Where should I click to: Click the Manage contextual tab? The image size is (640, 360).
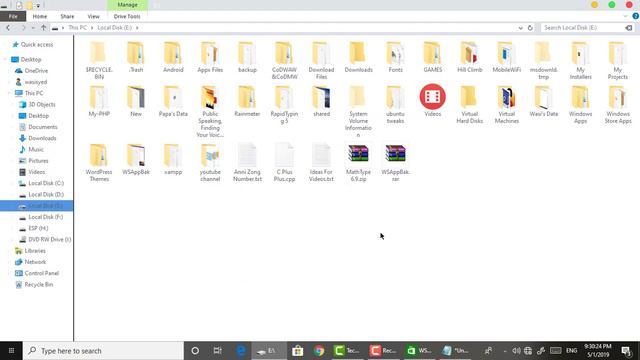pos(127,5)
